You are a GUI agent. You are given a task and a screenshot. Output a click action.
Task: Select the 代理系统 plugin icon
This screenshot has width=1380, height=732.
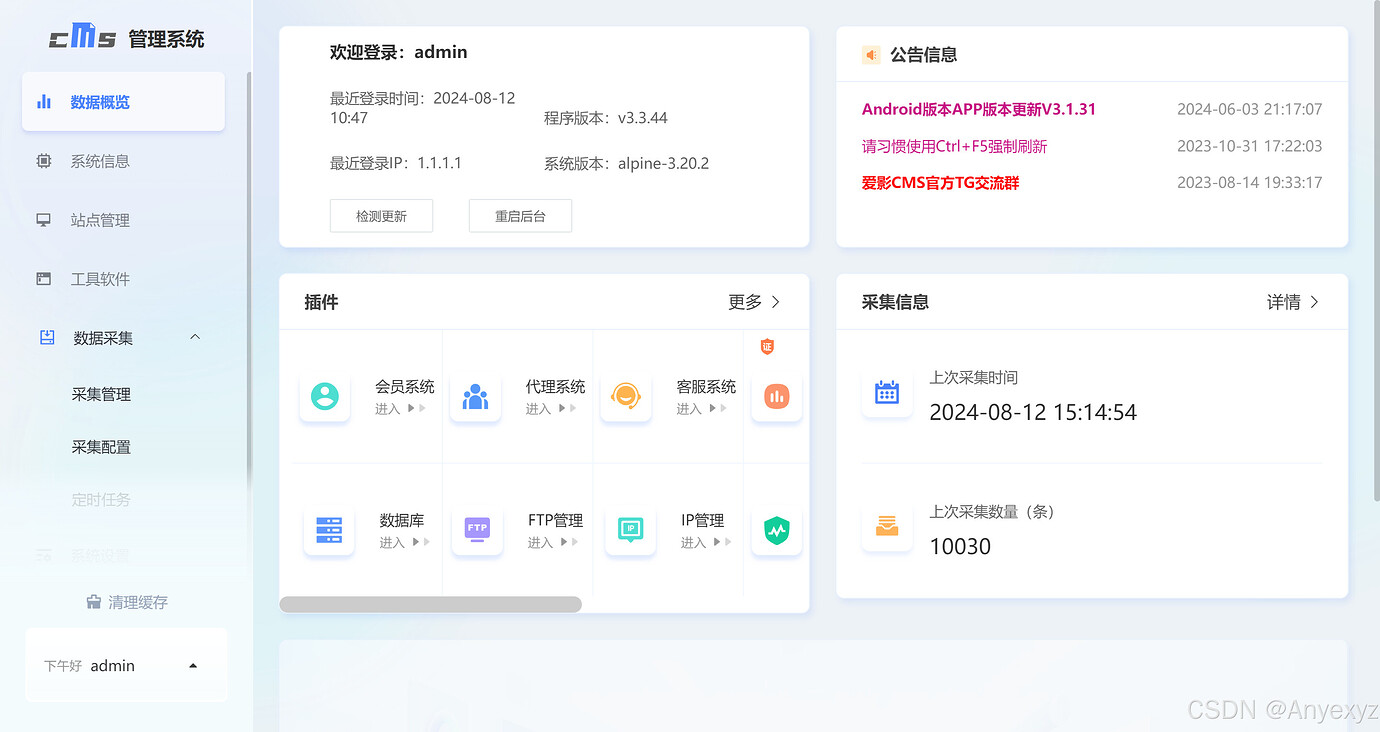coord(476,396)
